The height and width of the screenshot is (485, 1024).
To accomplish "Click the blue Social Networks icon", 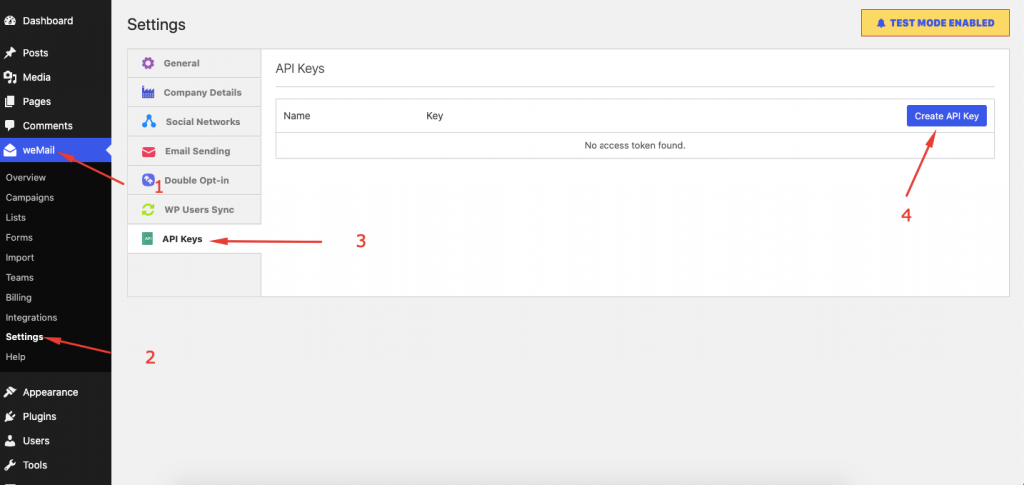I will tap(148, 121).
